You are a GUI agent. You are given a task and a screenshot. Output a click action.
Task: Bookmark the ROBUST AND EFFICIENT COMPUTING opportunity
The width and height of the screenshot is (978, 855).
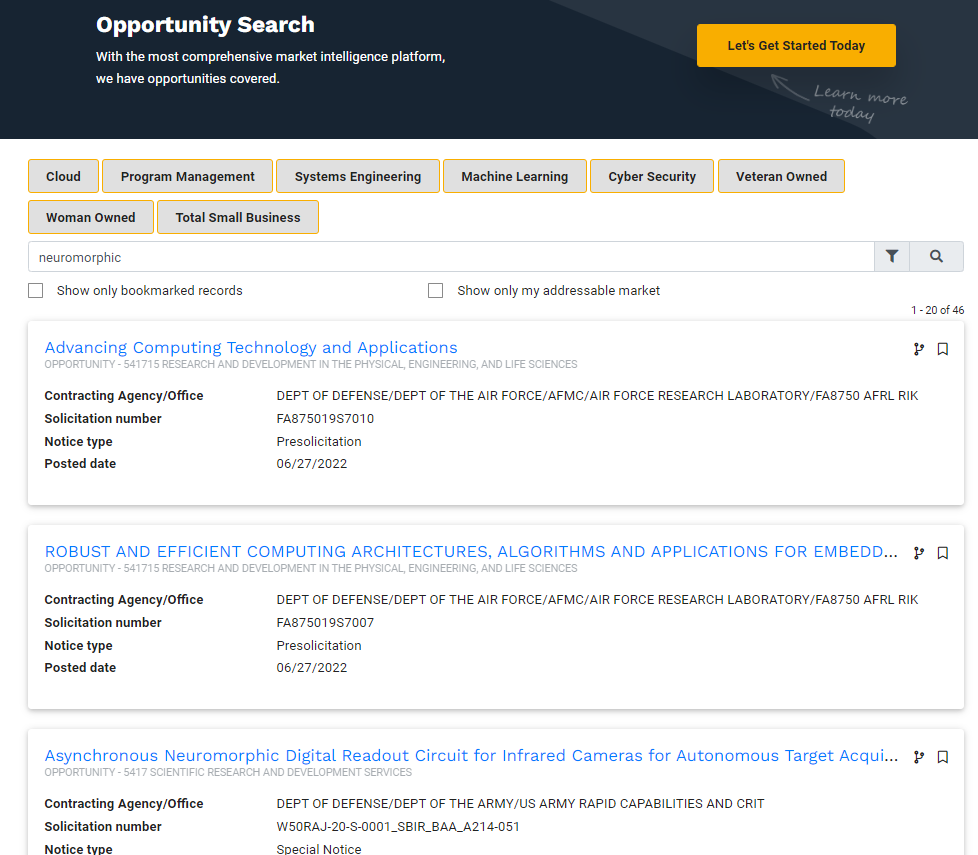(942, 553)
